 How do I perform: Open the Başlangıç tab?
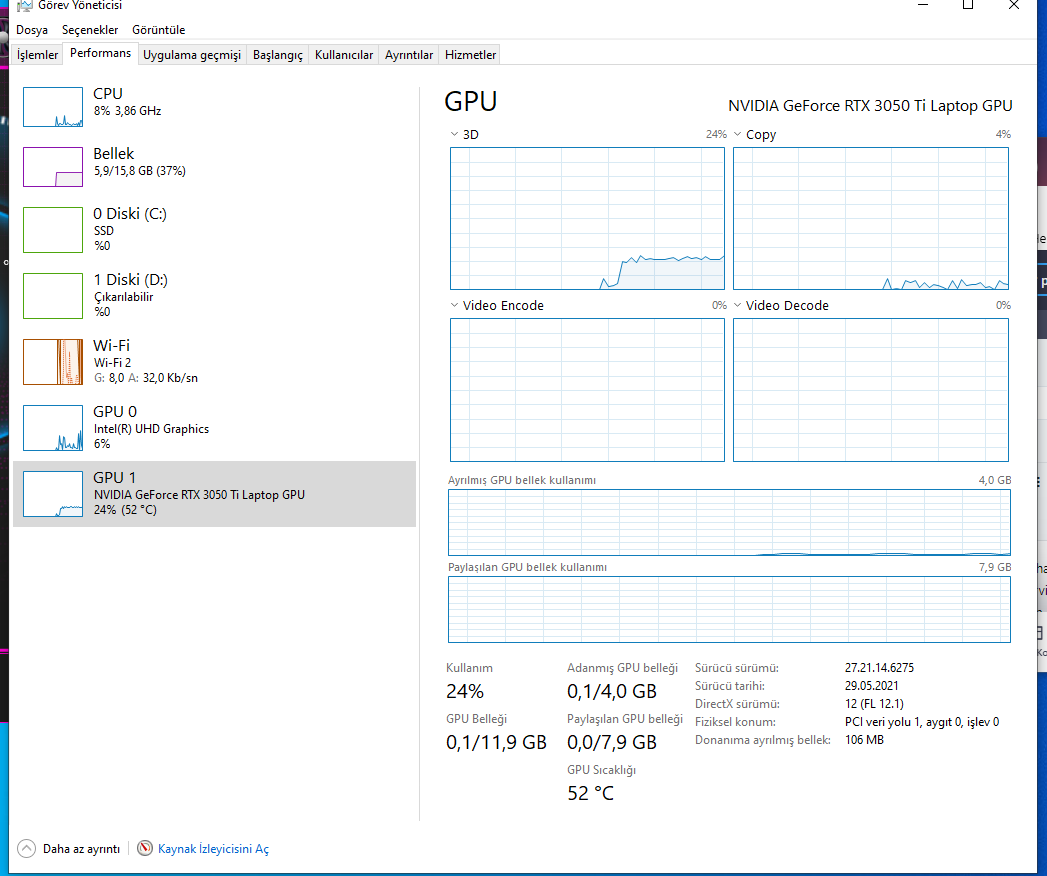pyautogui.click(x=278, y=55)
